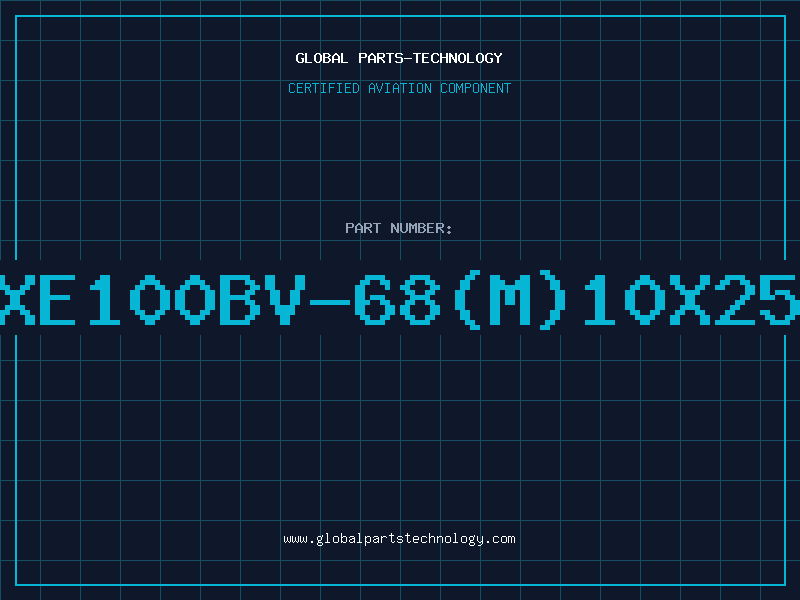Screen dimensions: 800x600
Task: Click the GLOBAL PARTS-TECHNOLOGY company title
Action: pos(399,58)
